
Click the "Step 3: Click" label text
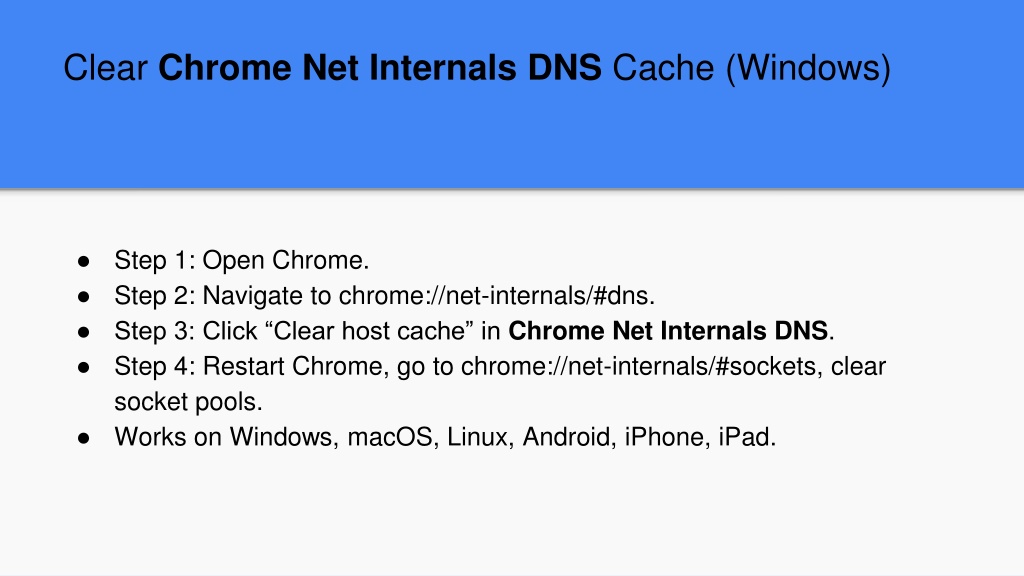pyautogui.click(x=186, y=331)
